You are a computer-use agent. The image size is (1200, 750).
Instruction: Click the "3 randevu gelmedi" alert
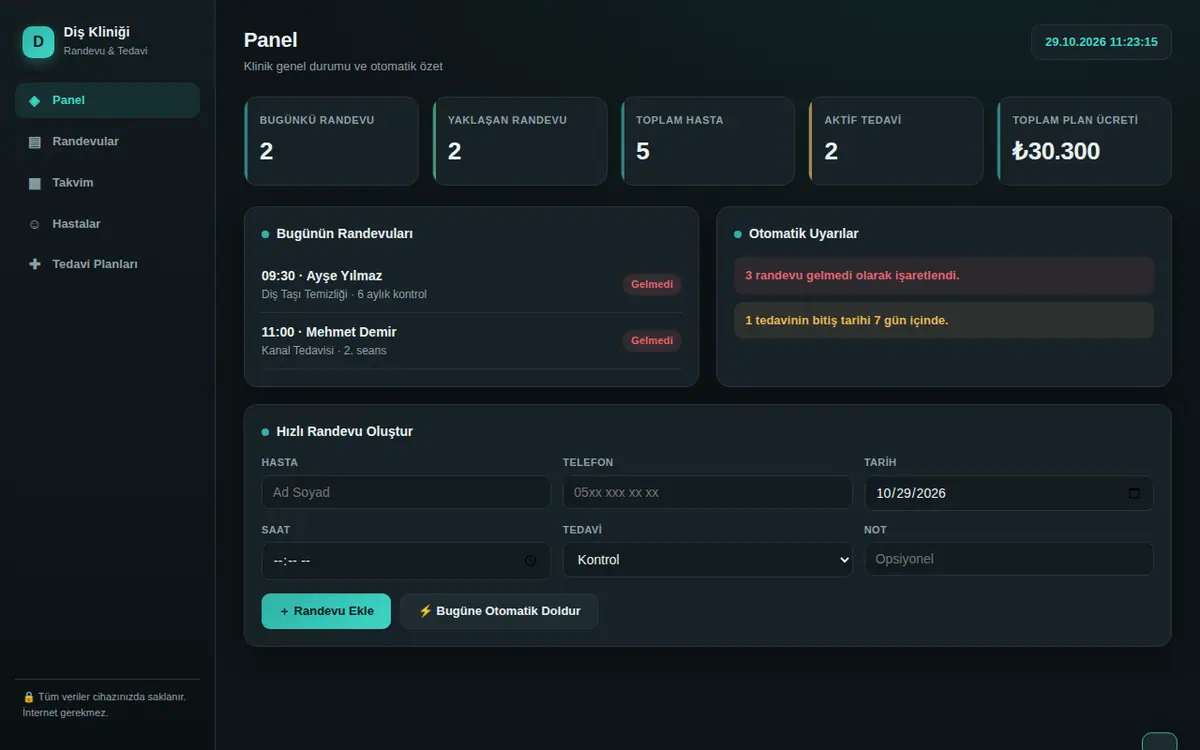pyautogui.click(x=944, y=275)
